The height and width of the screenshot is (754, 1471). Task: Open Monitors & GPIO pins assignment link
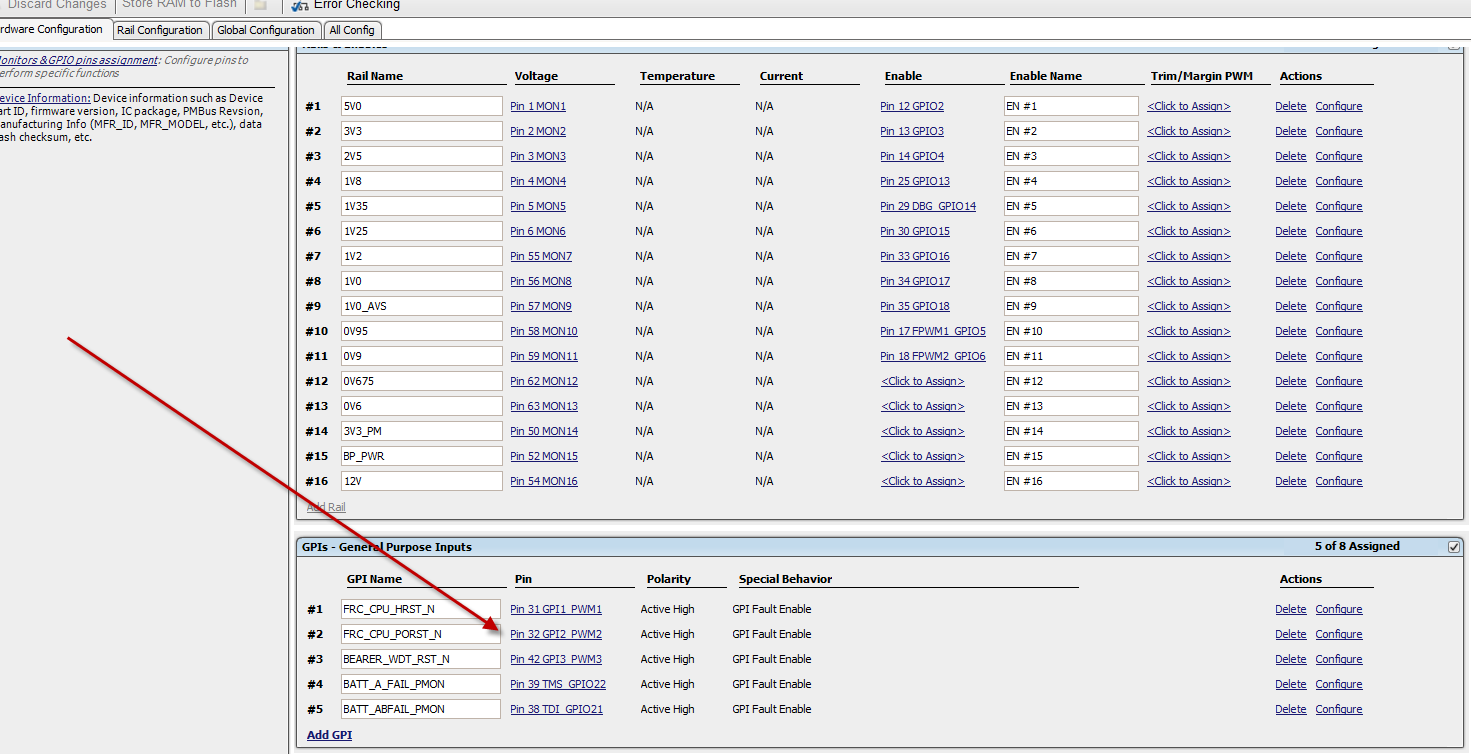[x=78, y=60]
